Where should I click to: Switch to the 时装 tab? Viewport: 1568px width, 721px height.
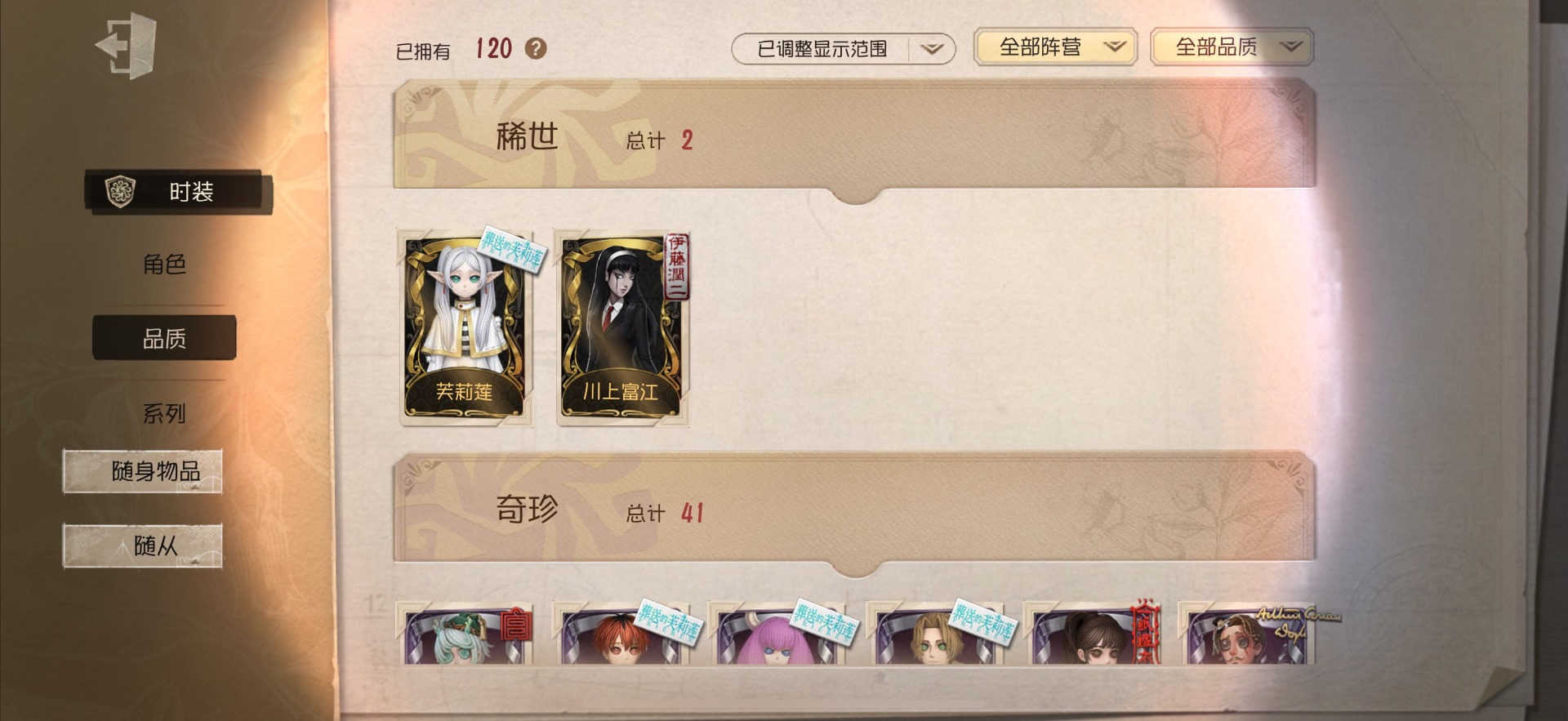coord(178,192)
